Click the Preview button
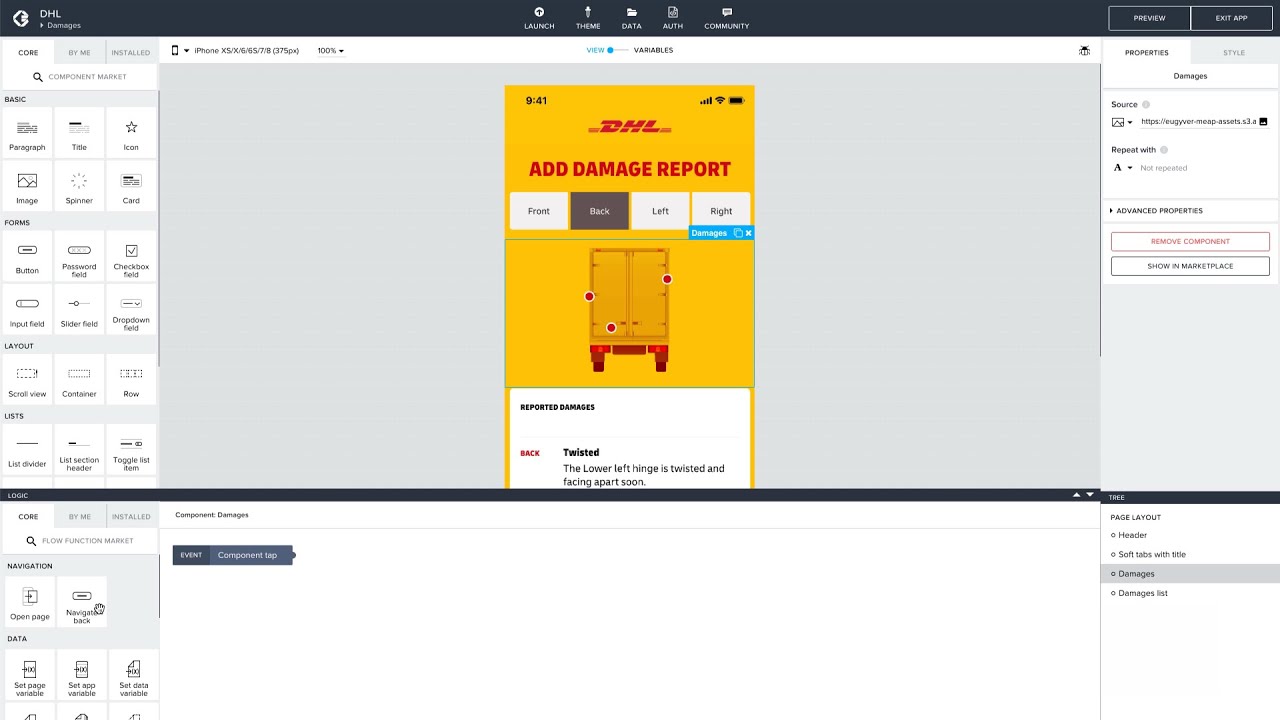1280x720 pixels. pyautogui.click(x=1149, y=18)
